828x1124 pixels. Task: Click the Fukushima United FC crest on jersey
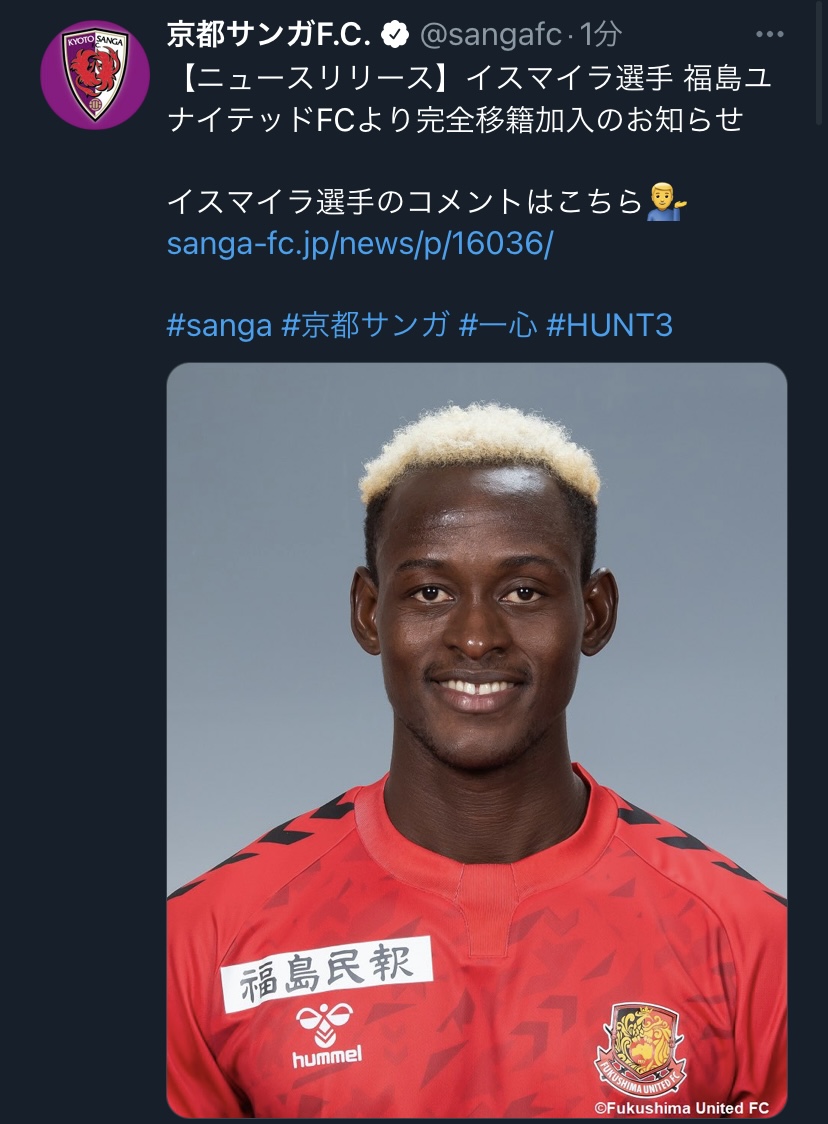click(640, 1050)
